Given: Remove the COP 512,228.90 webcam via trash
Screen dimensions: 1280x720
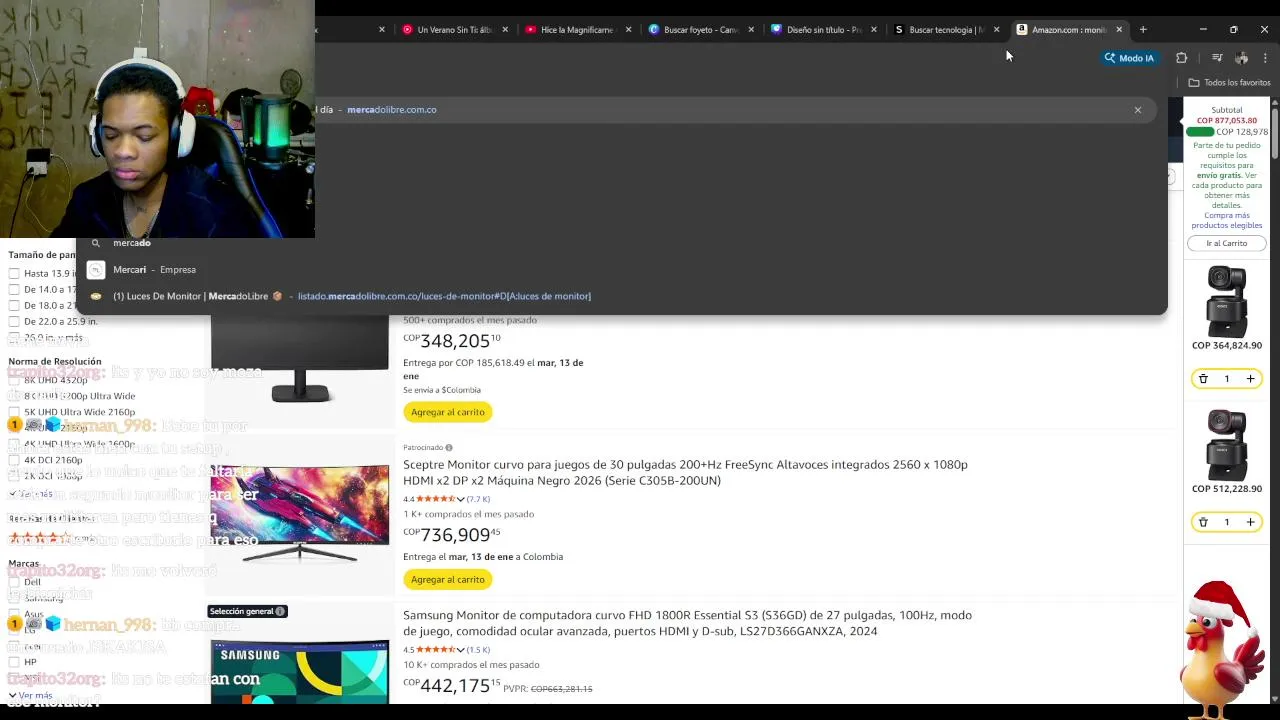Looking at the screenshot, I should 1203,522.
